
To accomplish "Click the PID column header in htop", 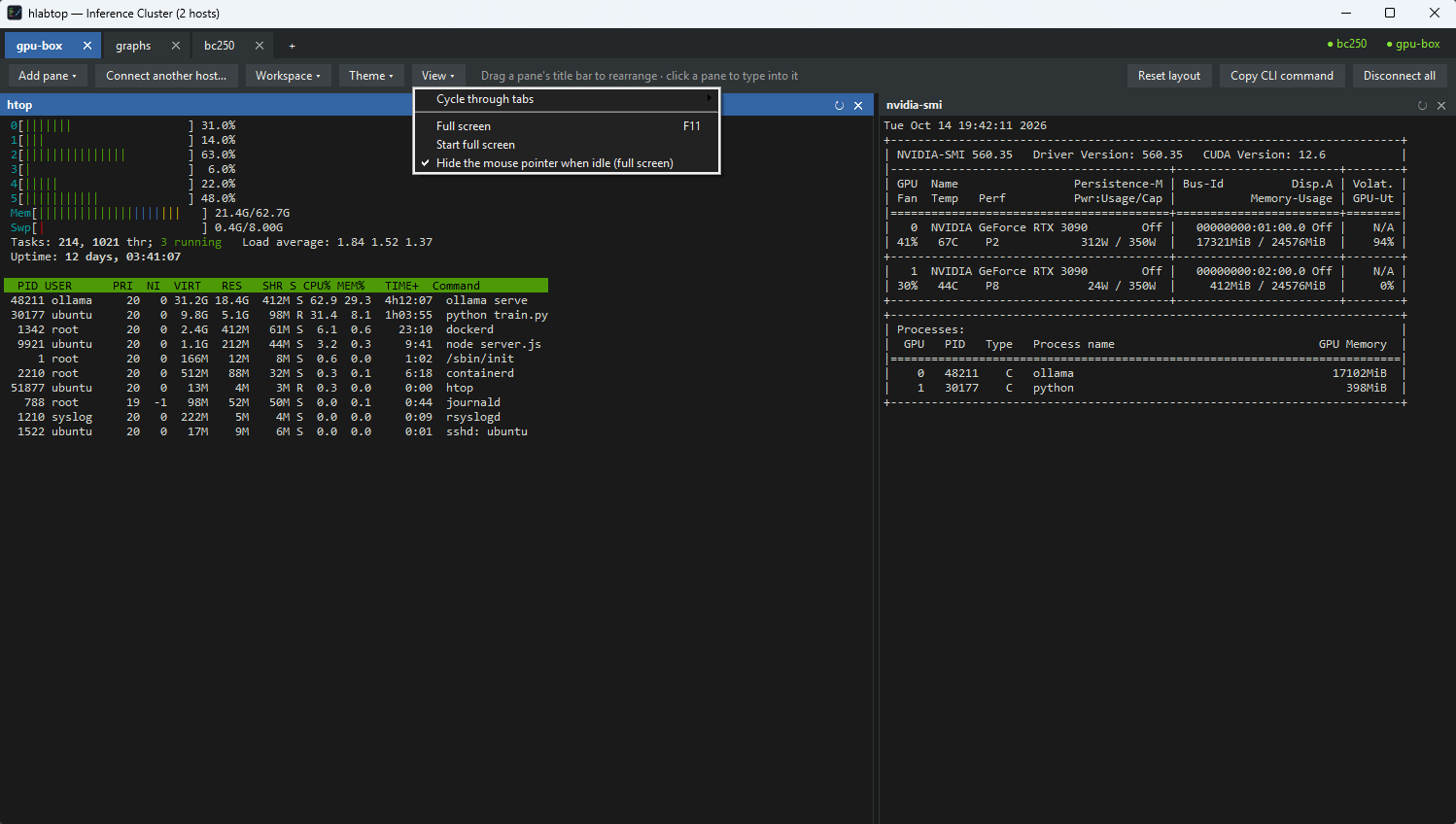I will (28, 286).
